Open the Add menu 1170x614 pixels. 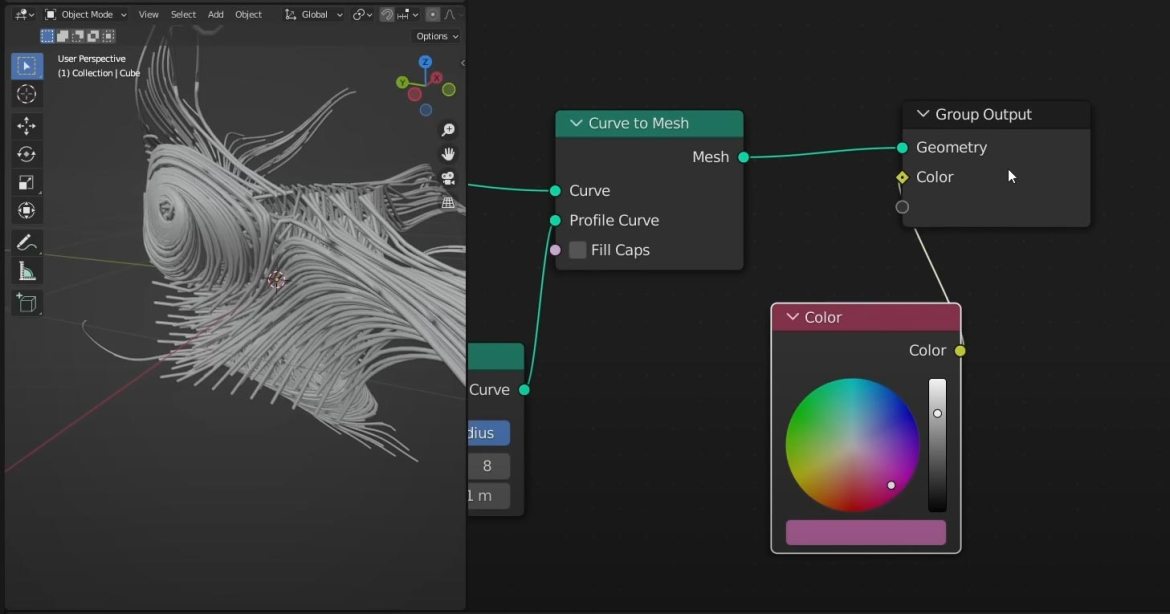215,14
